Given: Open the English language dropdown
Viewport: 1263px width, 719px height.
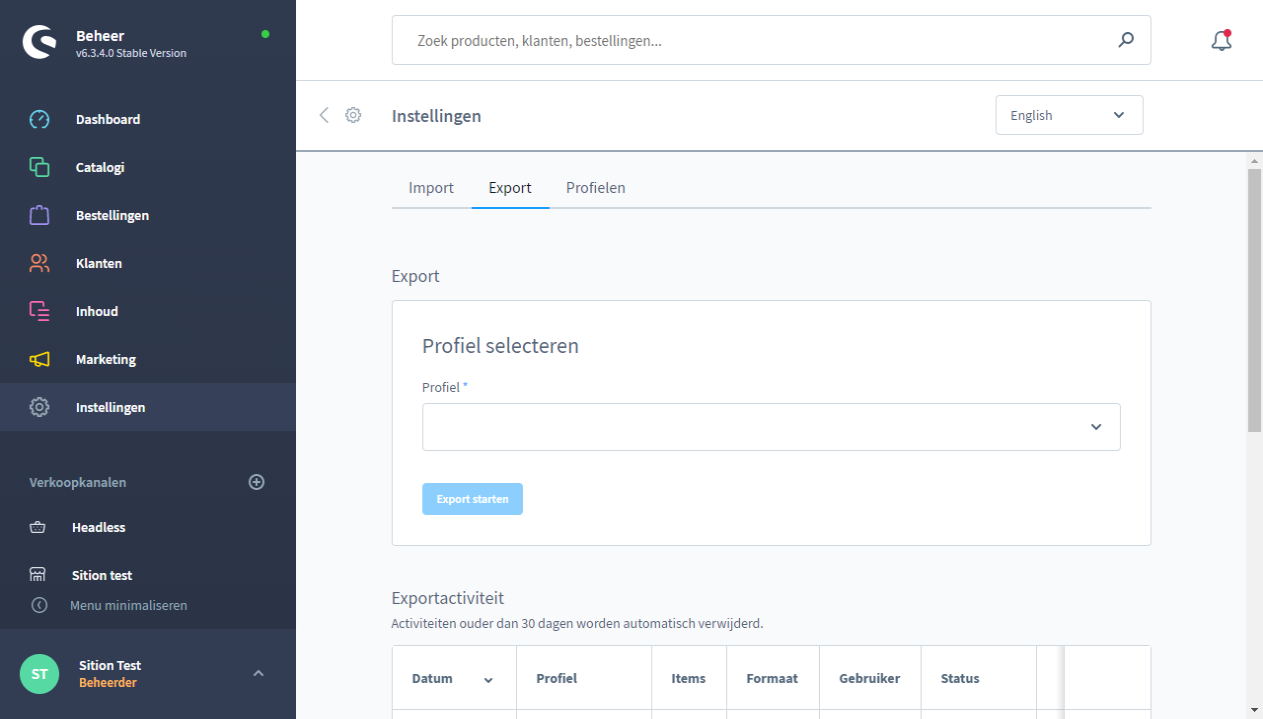Looking at the screenshot, I should [x=1068, y=115].
